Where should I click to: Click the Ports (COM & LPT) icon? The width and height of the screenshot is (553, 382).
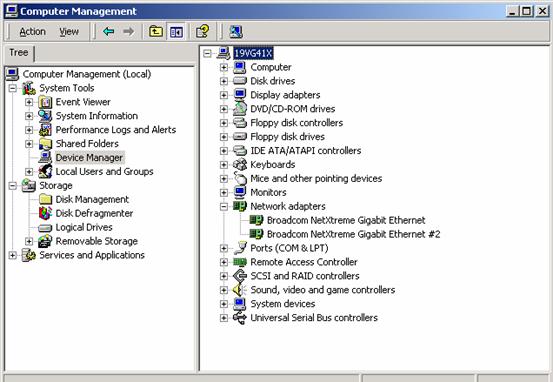pos(240,248)
